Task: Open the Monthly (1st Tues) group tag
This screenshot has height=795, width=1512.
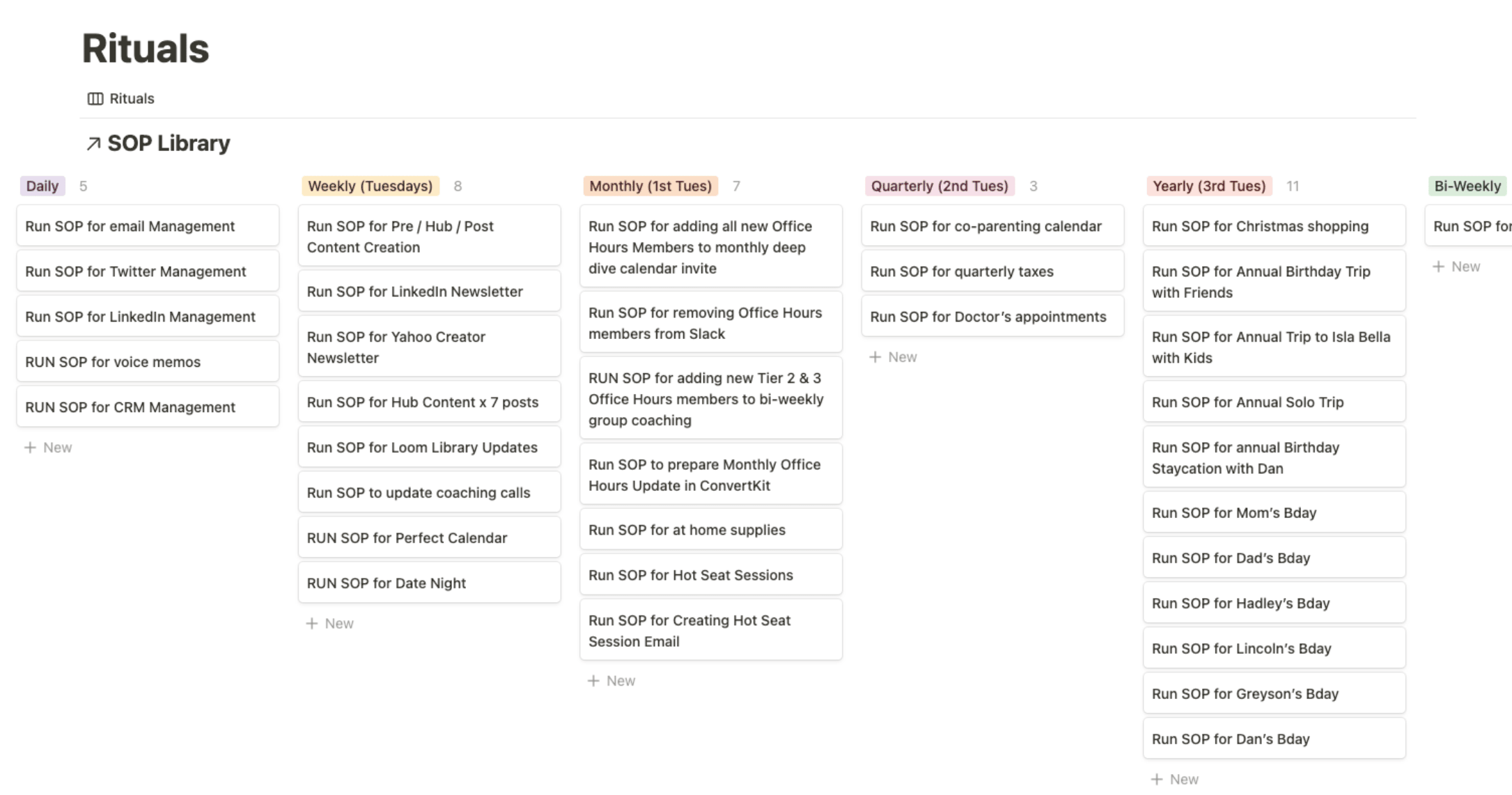Action: [650, 186]
